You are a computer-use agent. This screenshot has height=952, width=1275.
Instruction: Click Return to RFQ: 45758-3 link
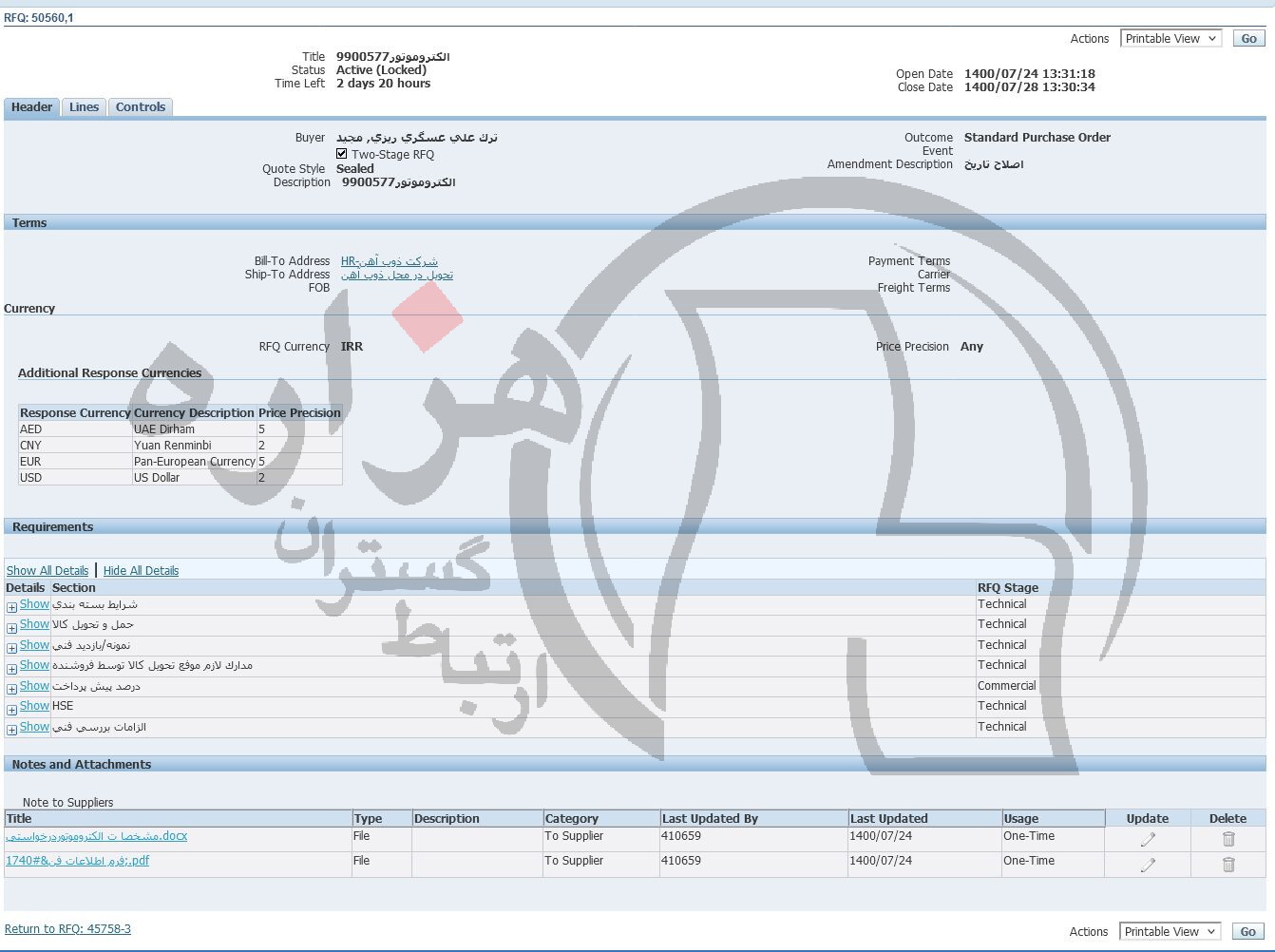(67, 929)
